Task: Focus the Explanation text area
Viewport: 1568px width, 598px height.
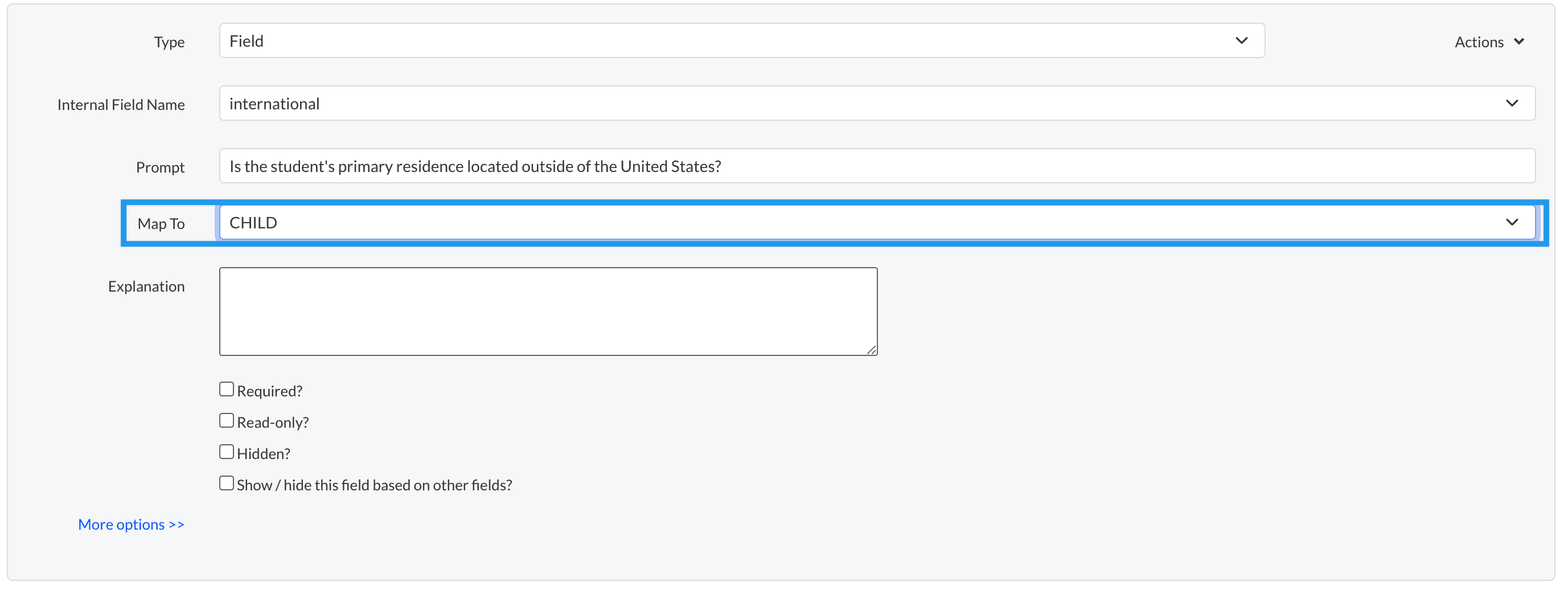Action: pyautogui.click(x=548, y=311)
